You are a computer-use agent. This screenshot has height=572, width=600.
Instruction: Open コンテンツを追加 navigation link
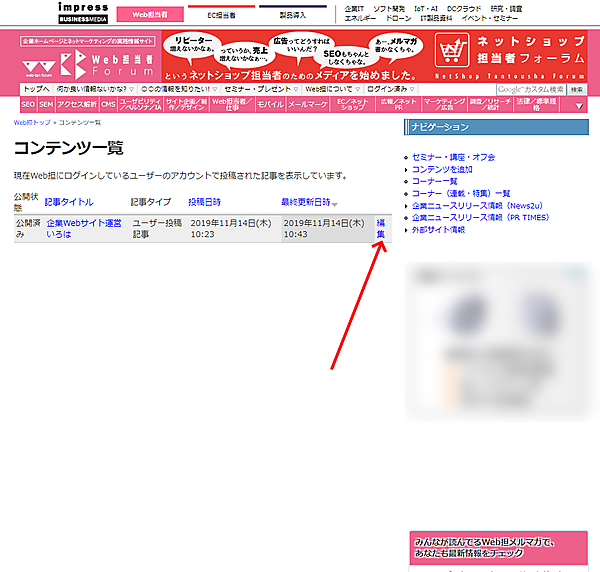[x=442, y=169]
